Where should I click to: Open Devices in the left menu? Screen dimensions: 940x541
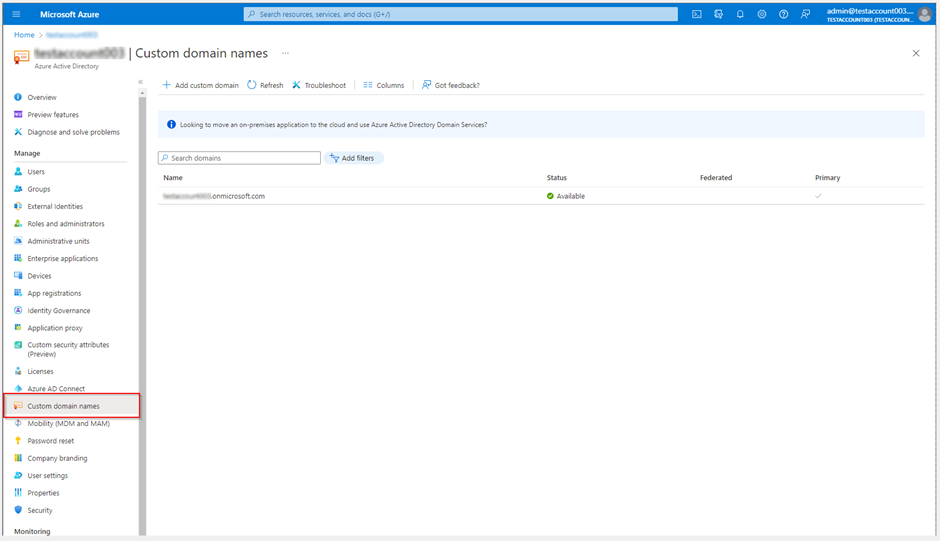pyautogui.click(x=33, y=276)
